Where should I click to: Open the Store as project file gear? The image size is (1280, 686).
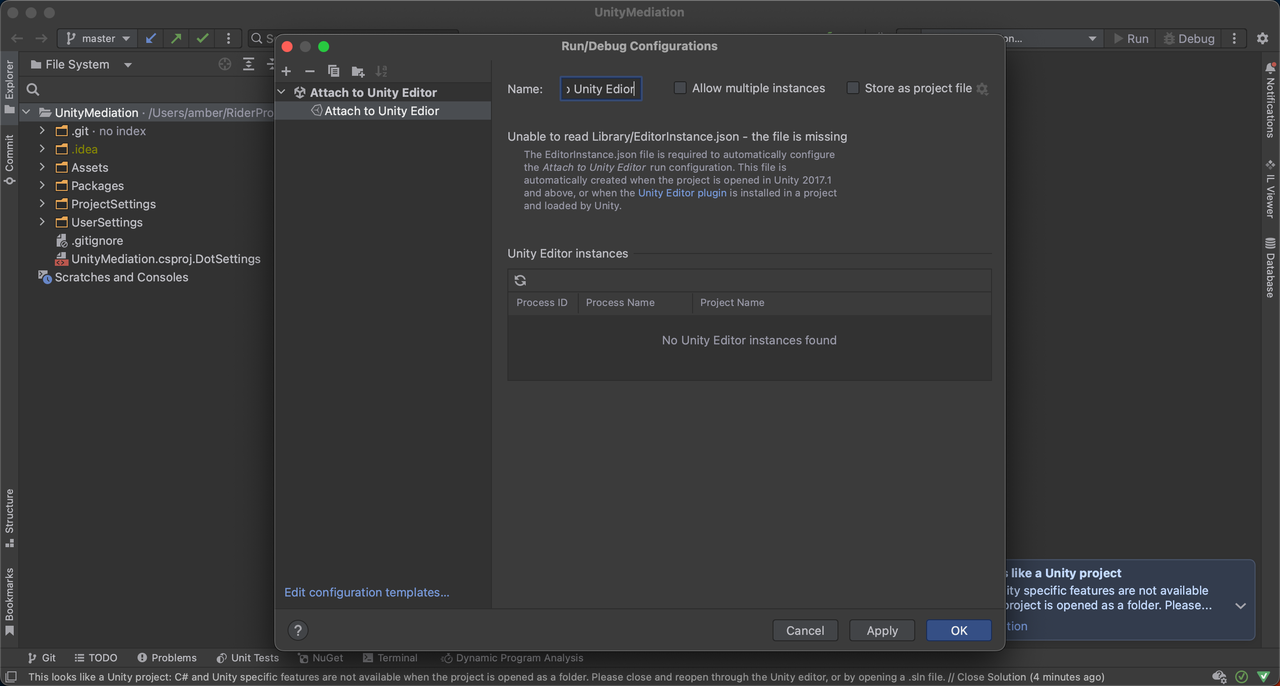click(x=983, y=89)
